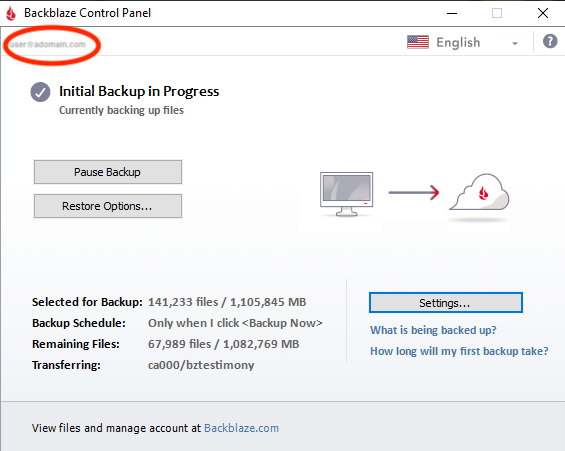Expand language list using dropdown arrow
Image resolution: width=565 pixels, height=451 pixels.
[515, 44]
